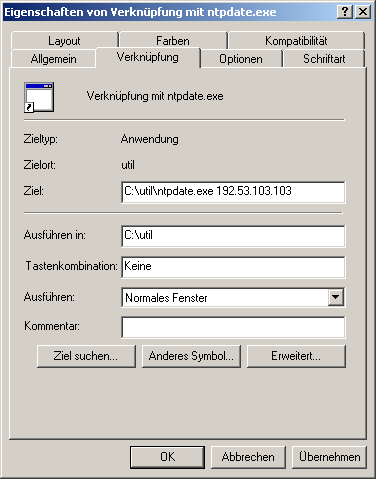Open the Ausführen dropdown arrow

[336, 297]
